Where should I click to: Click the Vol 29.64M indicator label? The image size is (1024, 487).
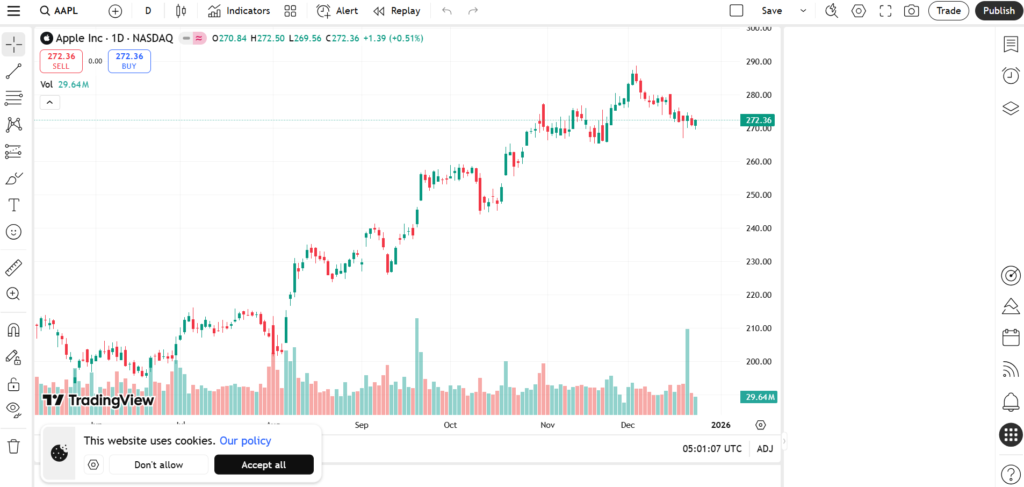point(65,84)
